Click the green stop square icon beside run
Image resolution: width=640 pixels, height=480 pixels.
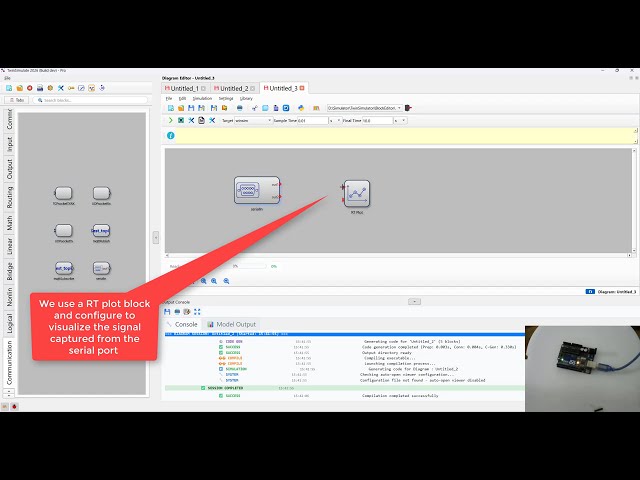pos(181,120)
